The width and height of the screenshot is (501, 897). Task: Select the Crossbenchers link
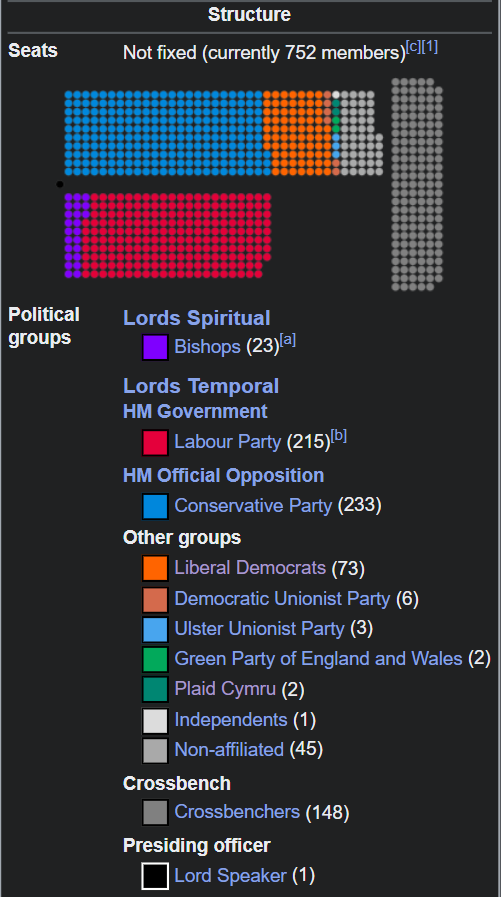pos(237,811)
